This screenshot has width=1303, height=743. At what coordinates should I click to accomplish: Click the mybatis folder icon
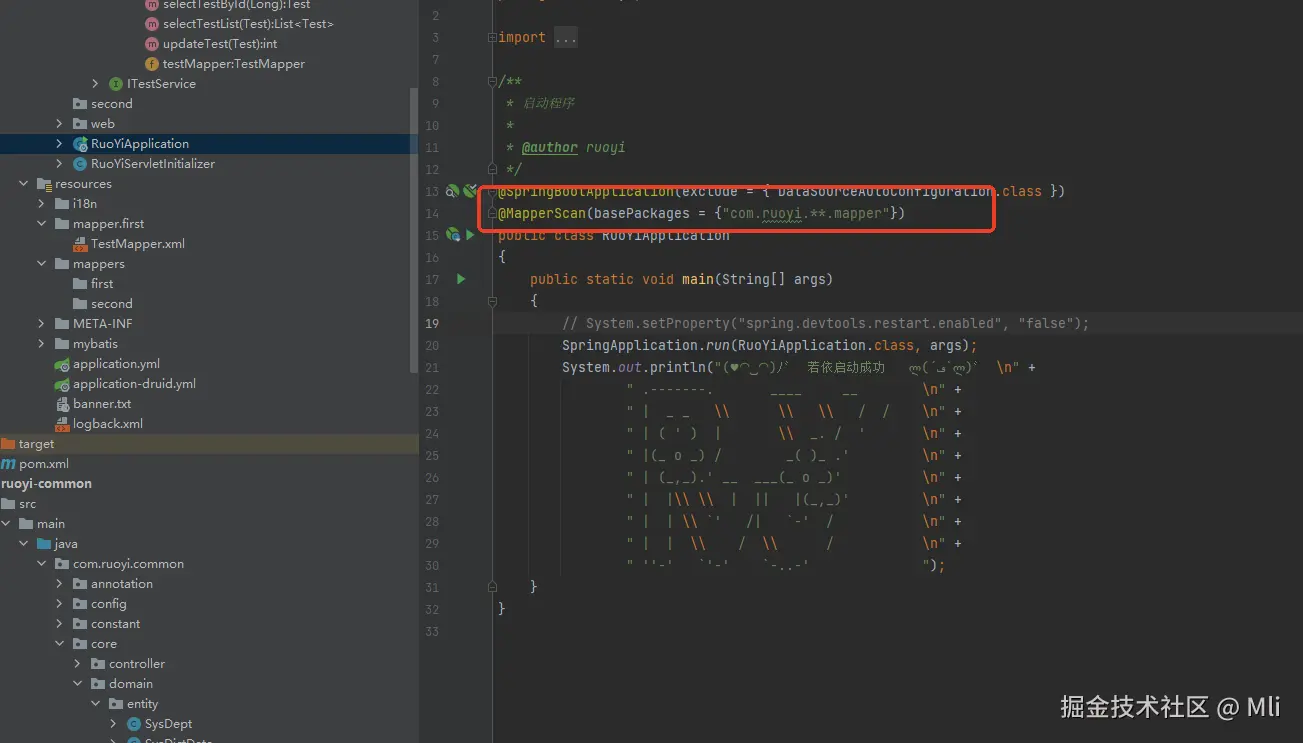(62, 344)
